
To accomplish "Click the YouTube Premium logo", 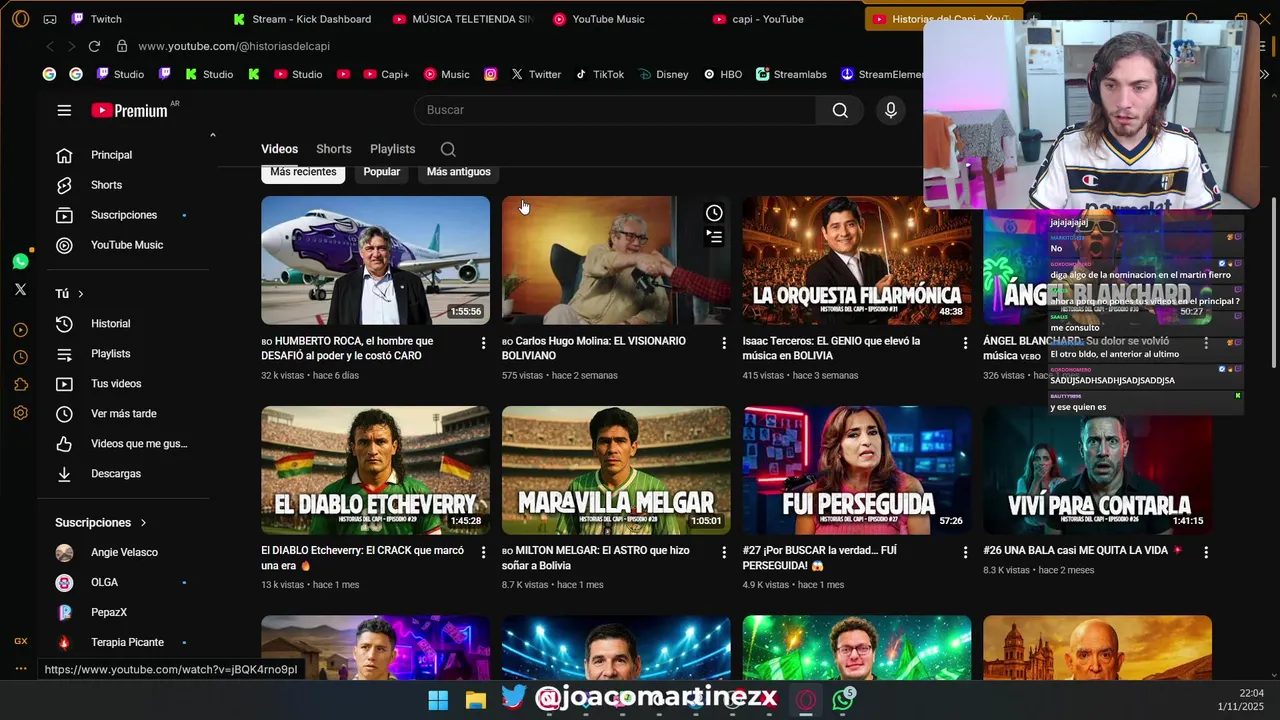I will click(x=130, y=110).
